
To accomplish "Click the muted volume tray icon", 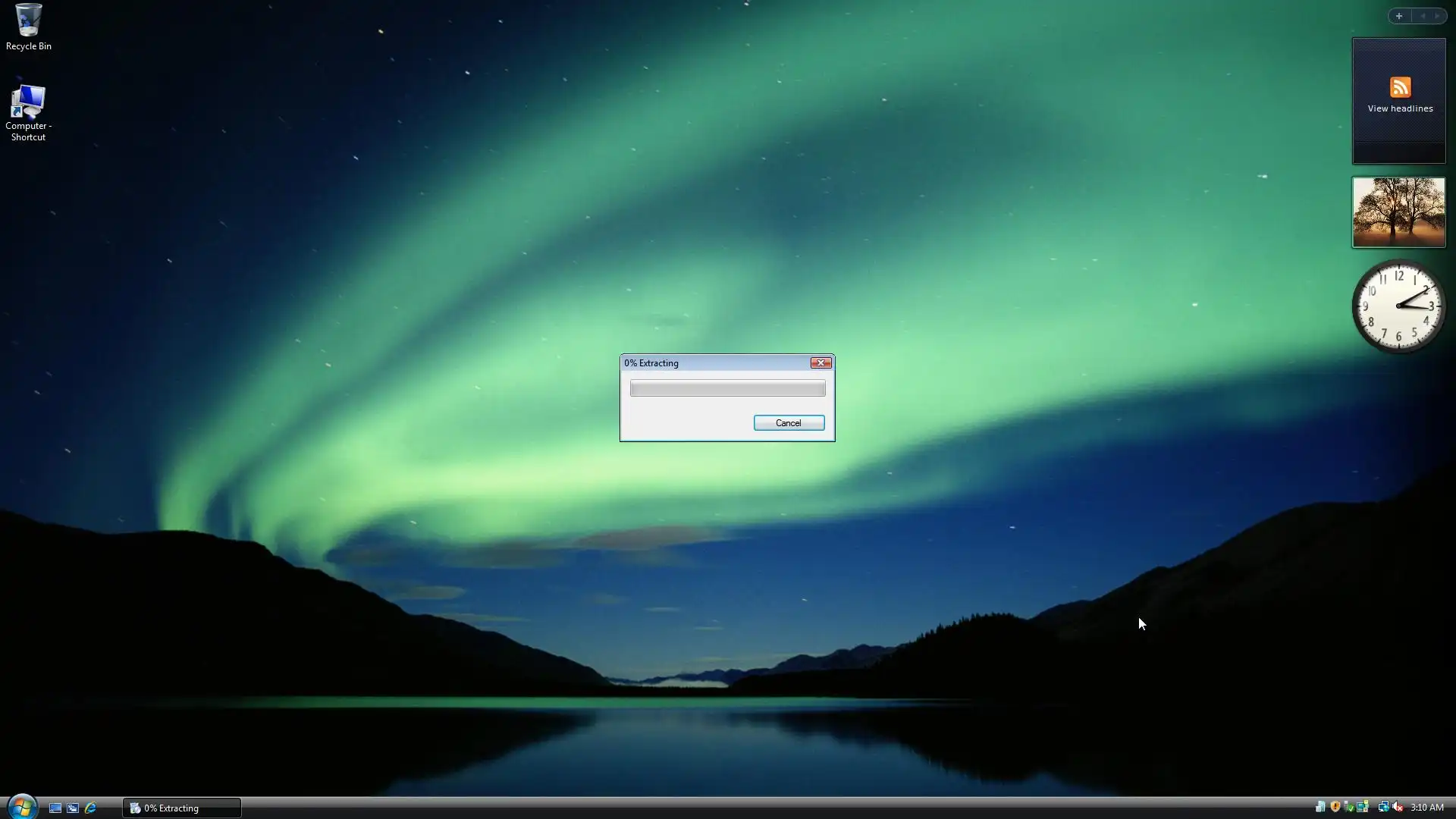I will pyautogui.click(x=1398, y=807).
